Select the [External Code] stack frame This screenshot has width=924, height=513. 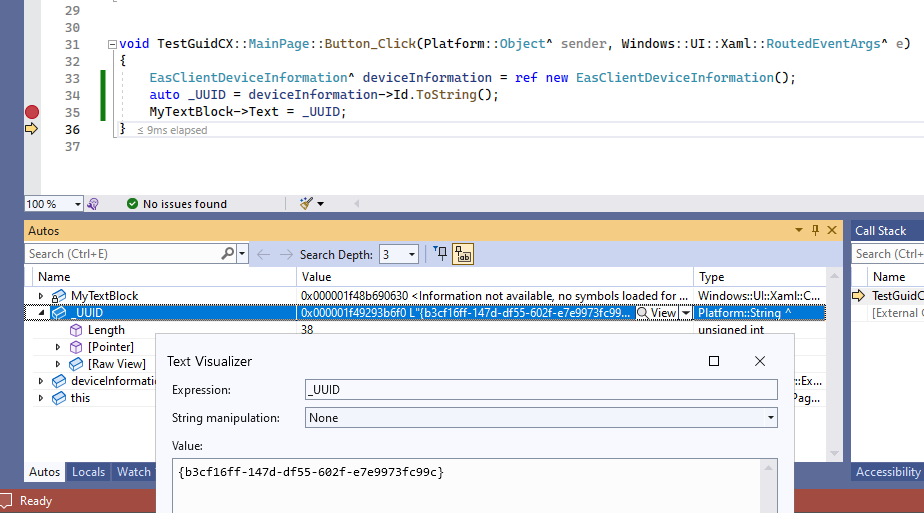897,313
